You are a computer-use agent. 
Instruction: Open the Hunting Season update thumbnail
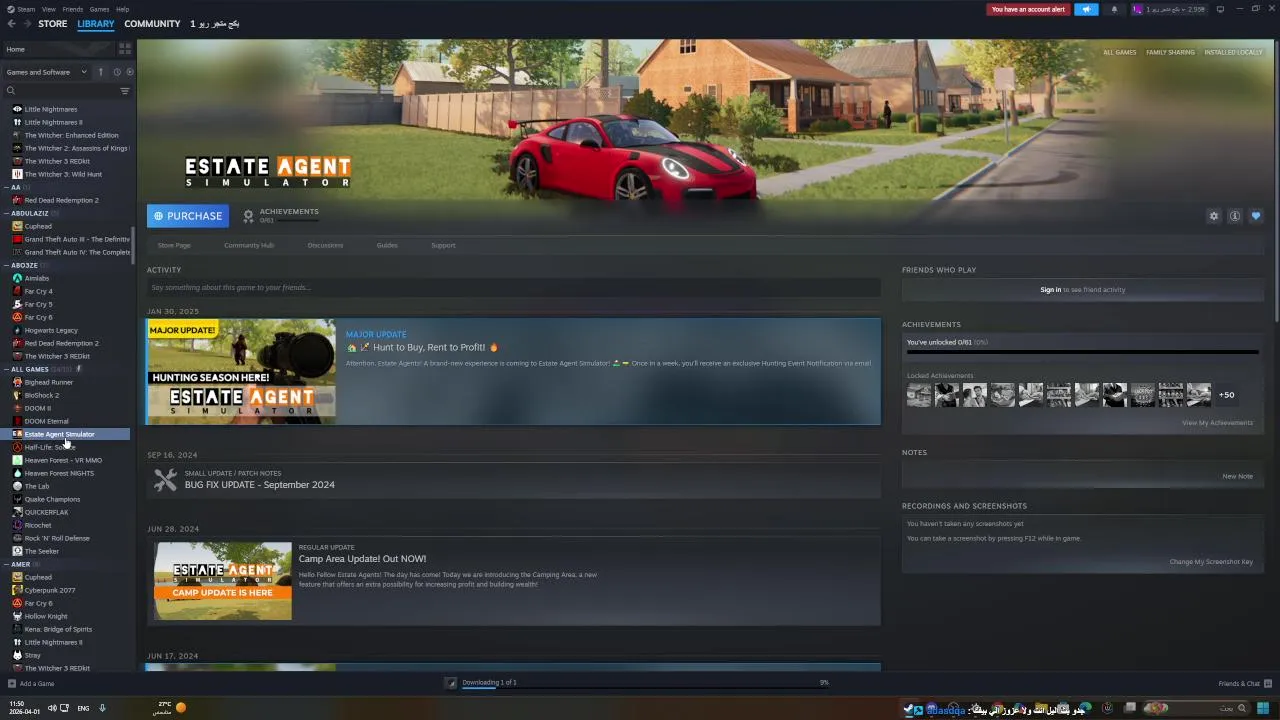(x=241, y=371)
